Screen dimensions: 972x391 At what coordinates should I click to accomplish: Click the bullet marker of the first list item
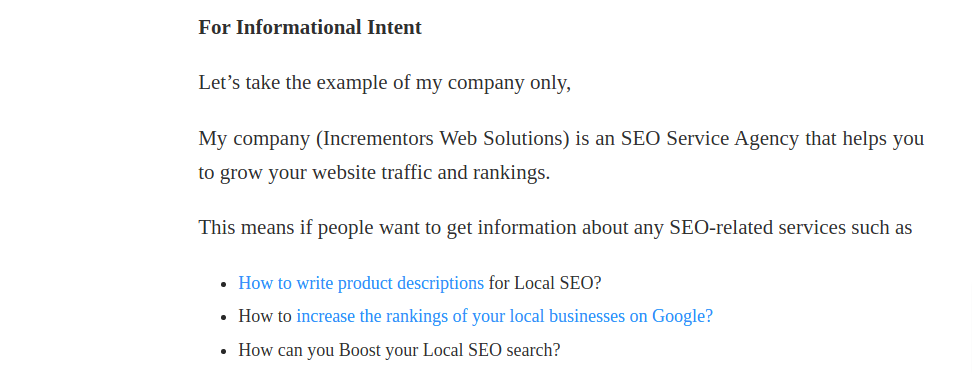coord(224,284)
